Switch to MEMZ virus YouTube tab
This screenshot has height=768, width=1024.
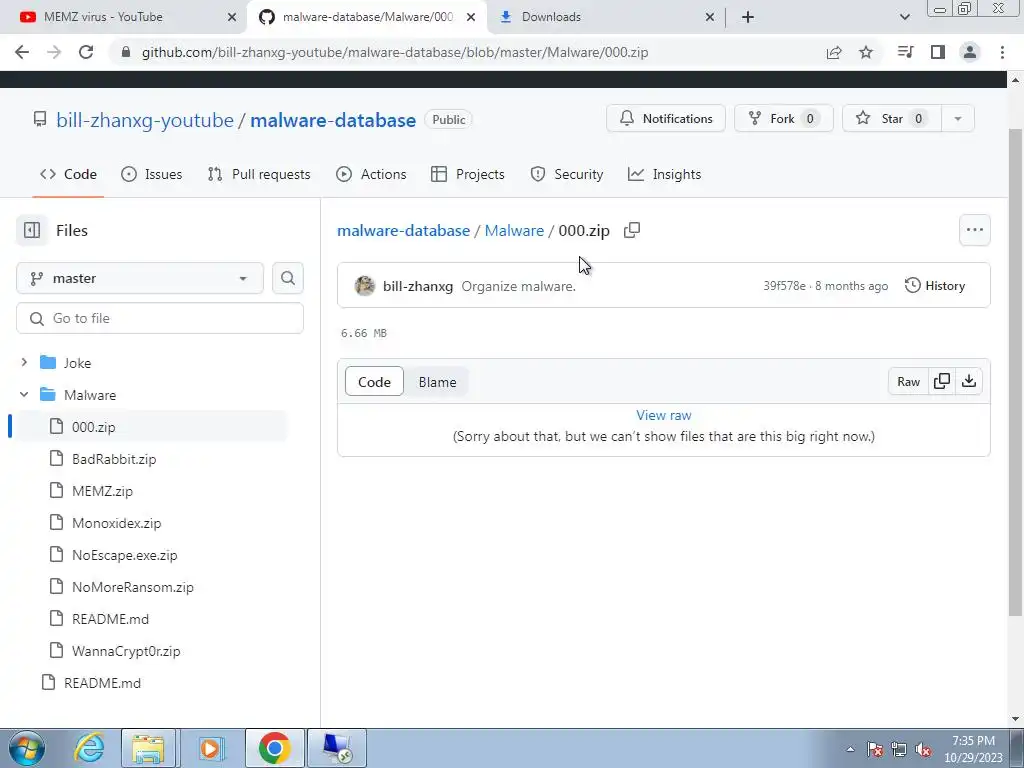pyautogui.click(x=123, y=17)
